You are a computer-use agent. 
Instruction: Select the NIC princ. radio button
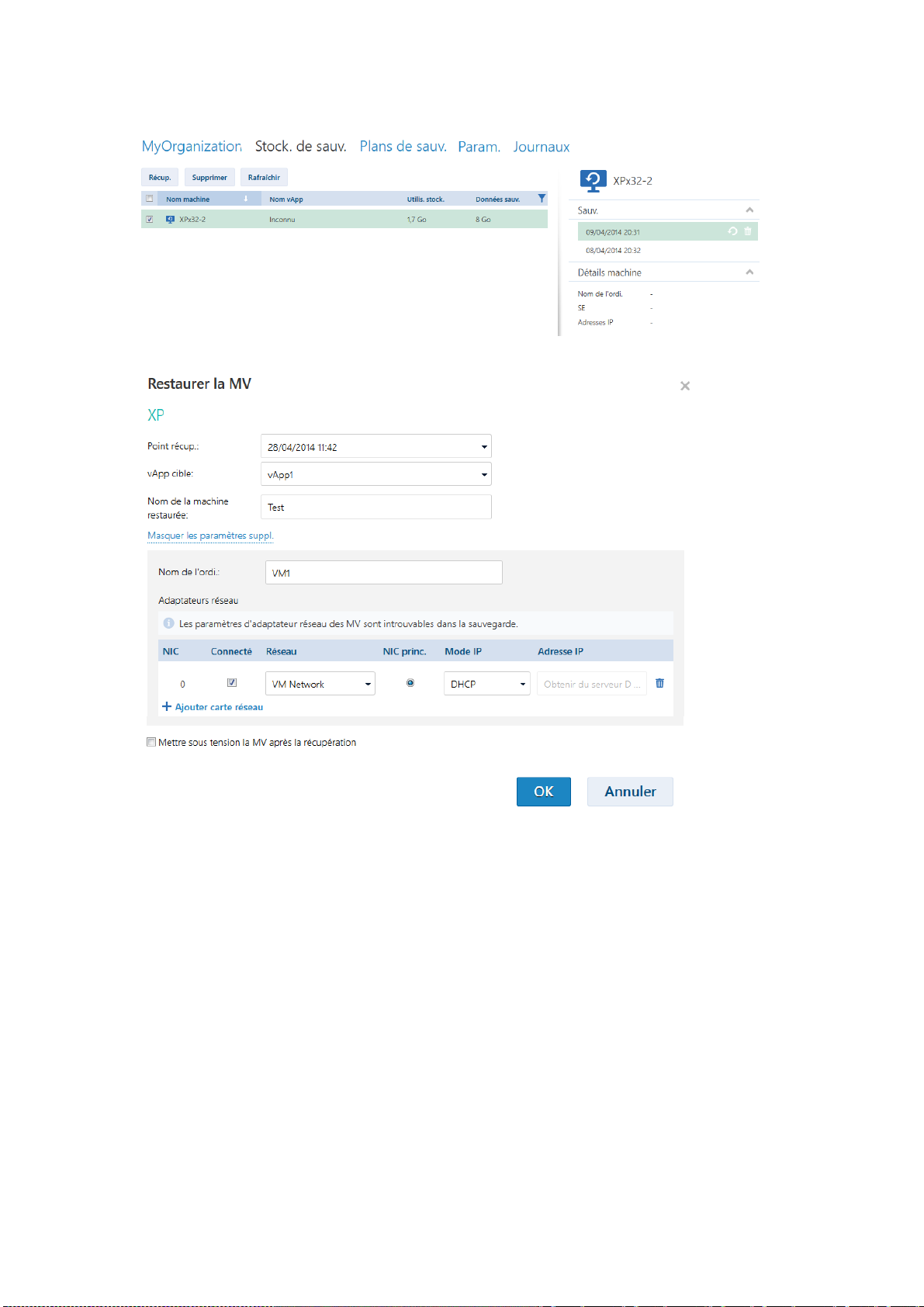click(x=410, y=683)
